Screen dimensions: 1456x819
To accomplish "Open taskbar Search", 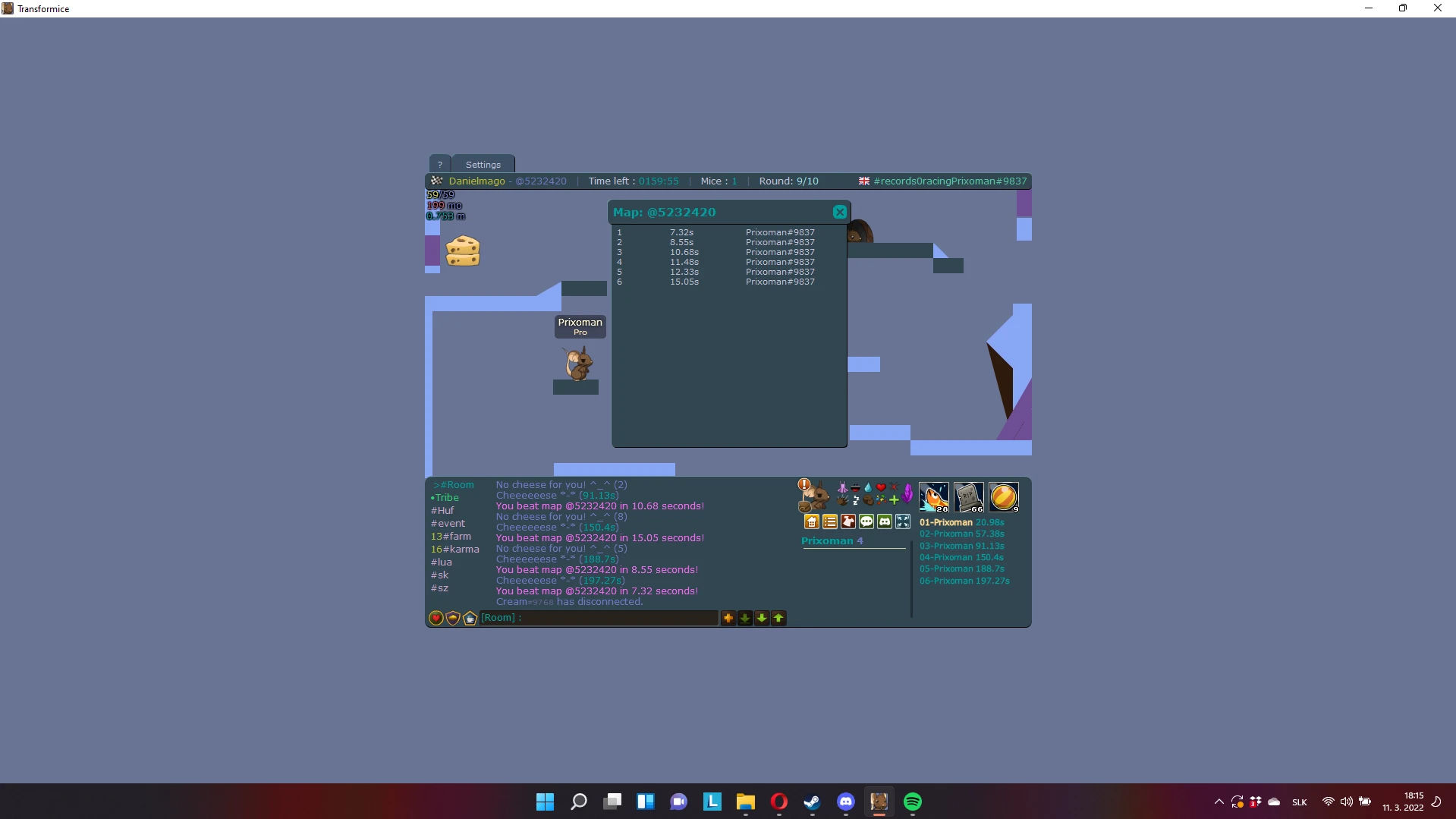I will [578, 802].
